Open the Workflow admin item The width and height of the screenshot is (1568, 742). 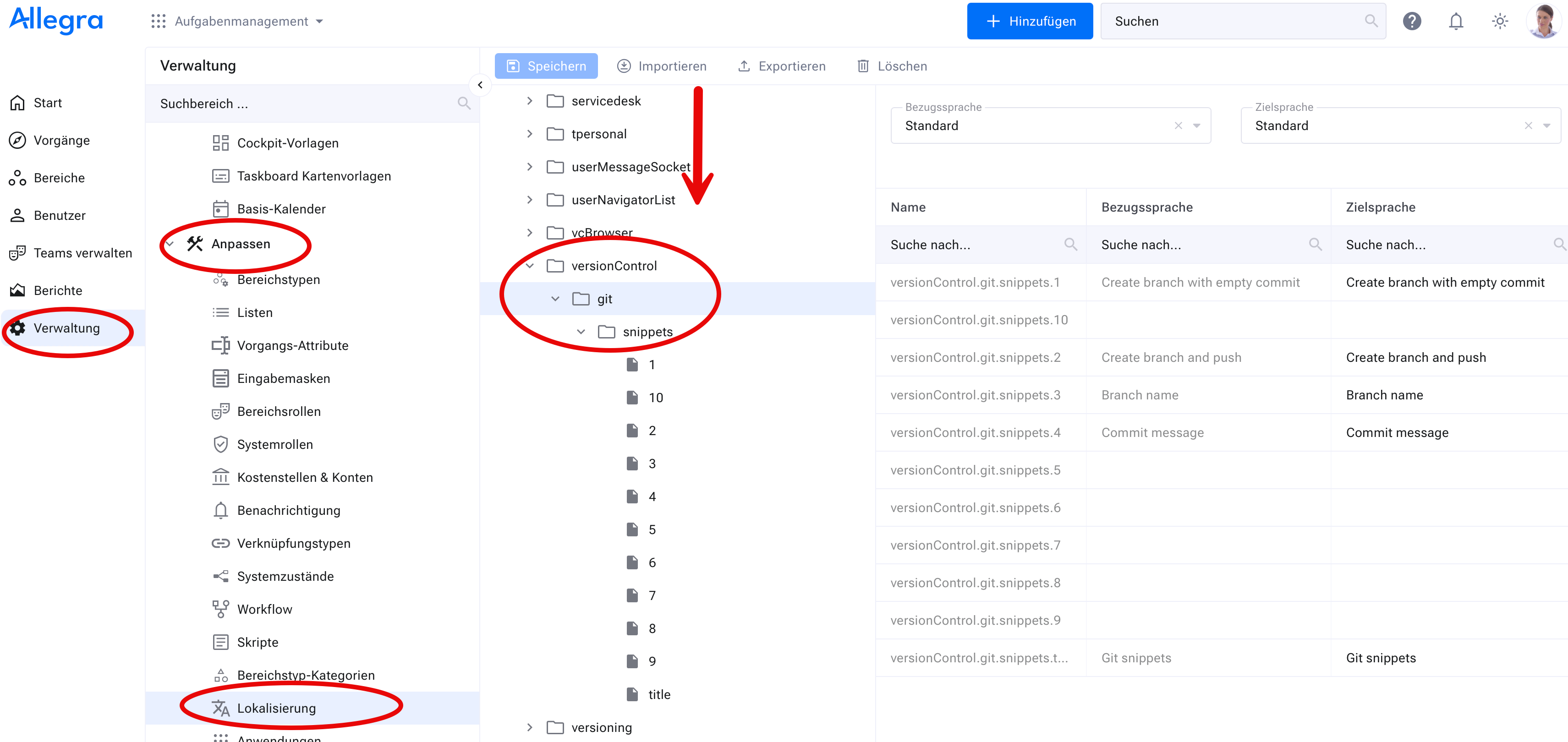(x=264, y=609)
